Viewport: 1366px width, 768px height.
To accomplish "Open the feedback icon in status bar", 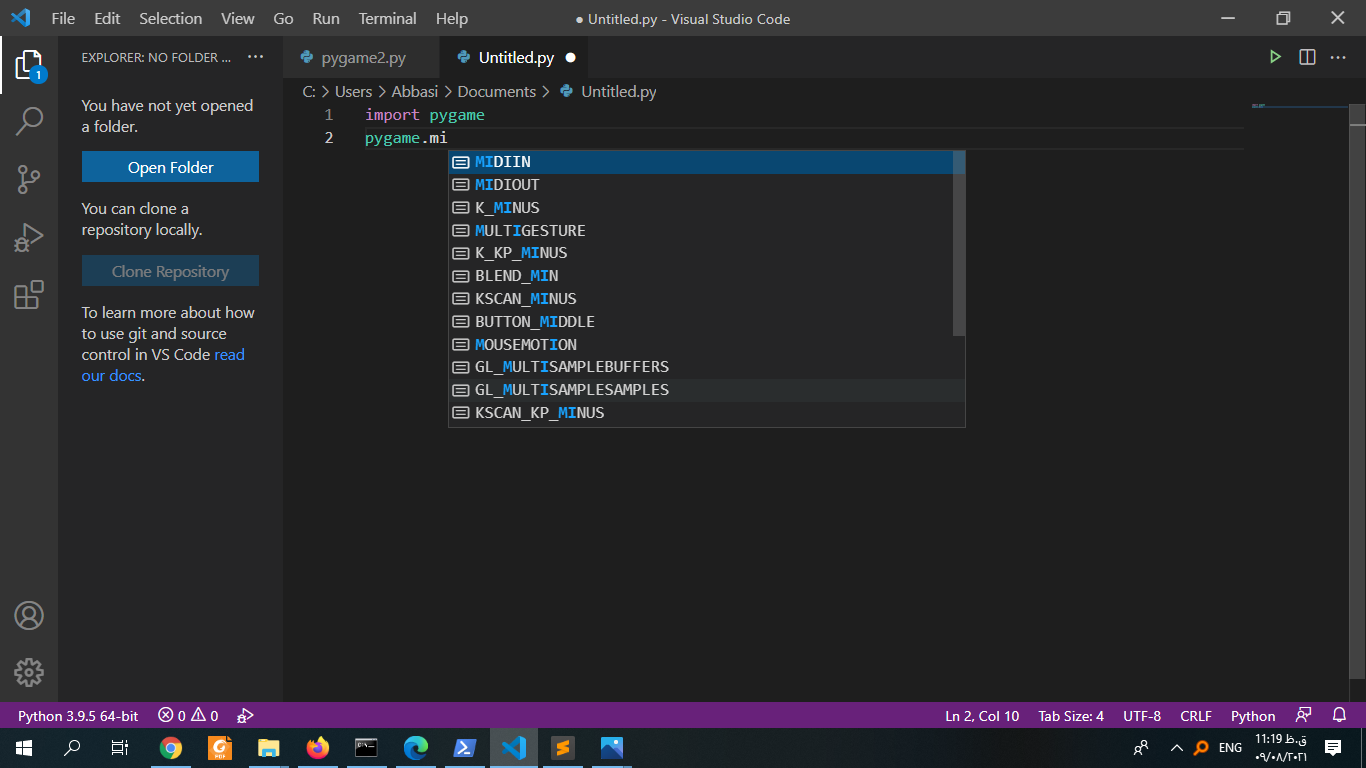I will [1304, 716].
